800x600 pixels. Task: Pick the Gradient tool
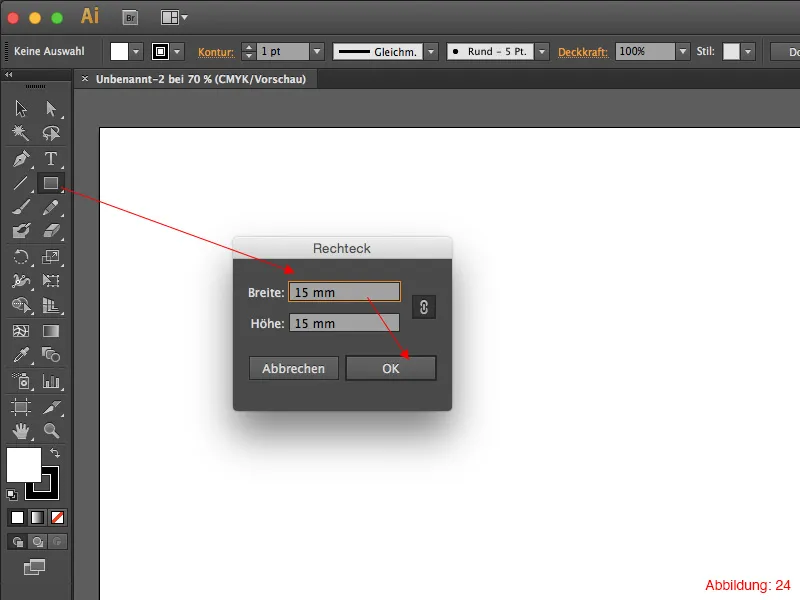[51, 331]
